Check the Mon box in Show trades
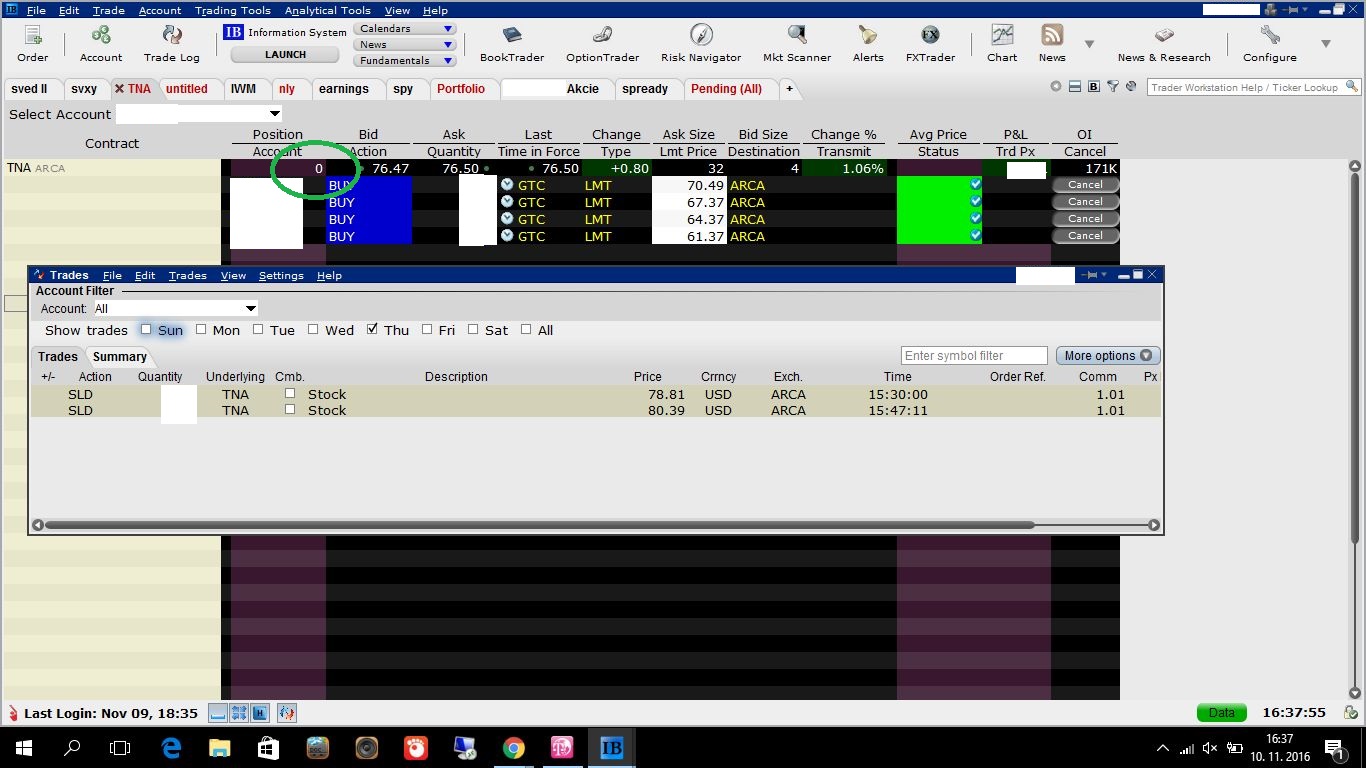Viewport: 1366px width, 768px height. coord(201,329)
